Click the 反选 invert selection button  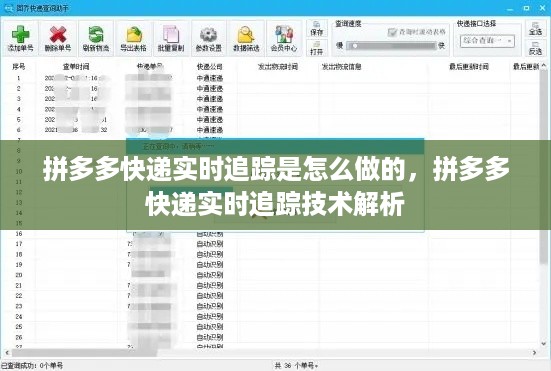click(535, 48)
